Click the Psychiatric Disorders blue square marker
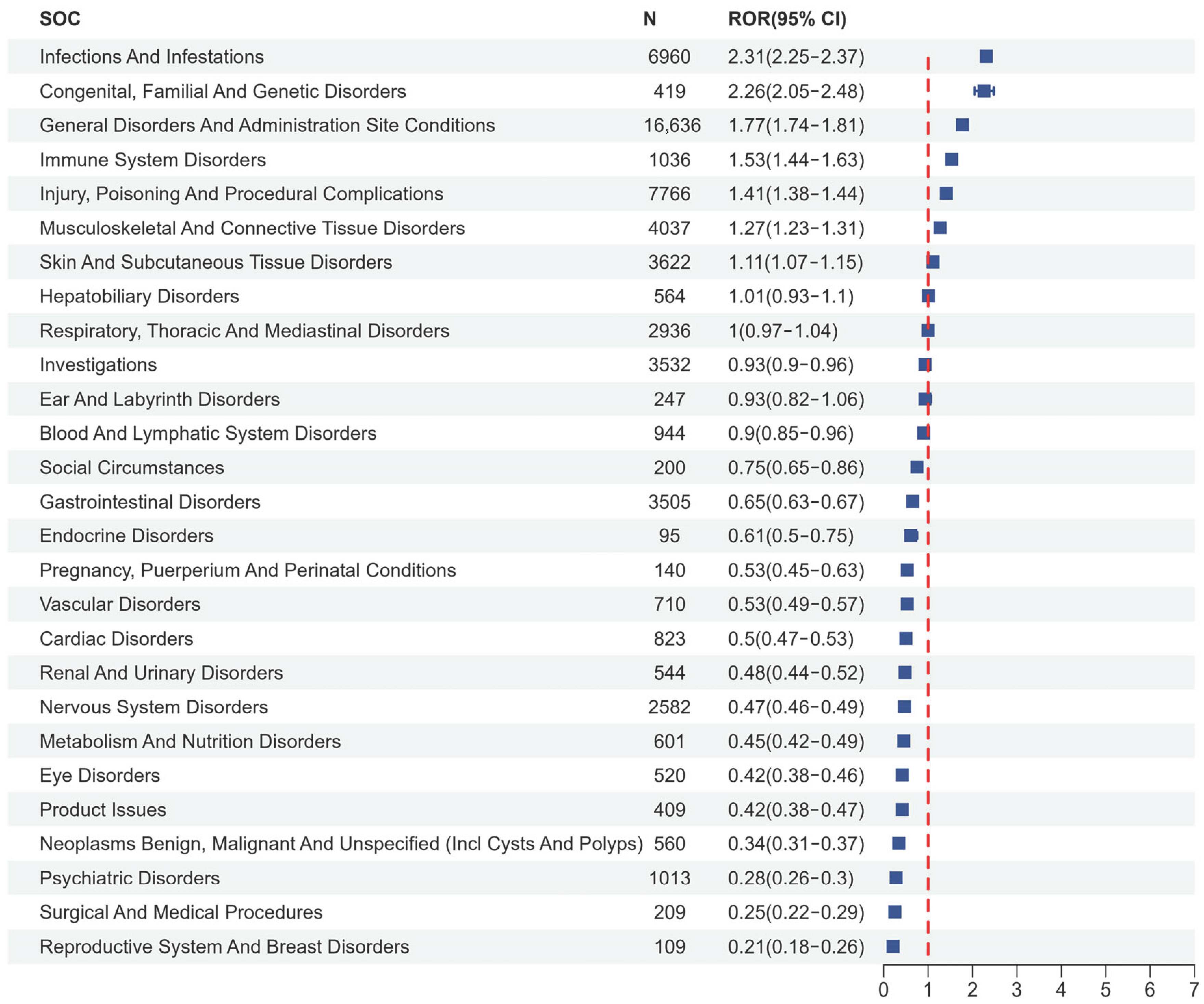The width and height of the screenshot is (1204, 1004). (896, 878)
